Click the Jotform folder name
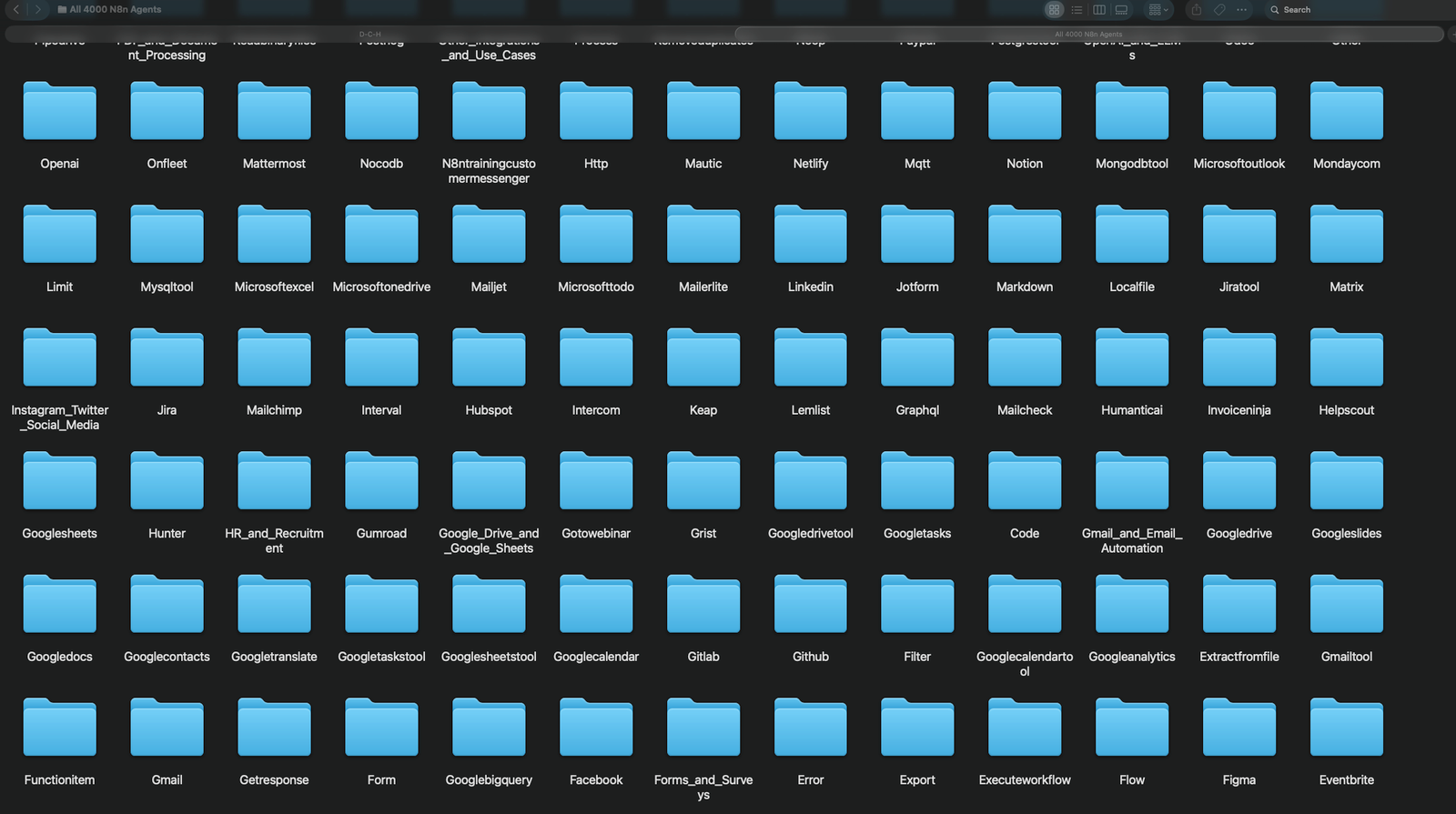Viewport: 1456px width, 814px height. (x=917, y=286)
